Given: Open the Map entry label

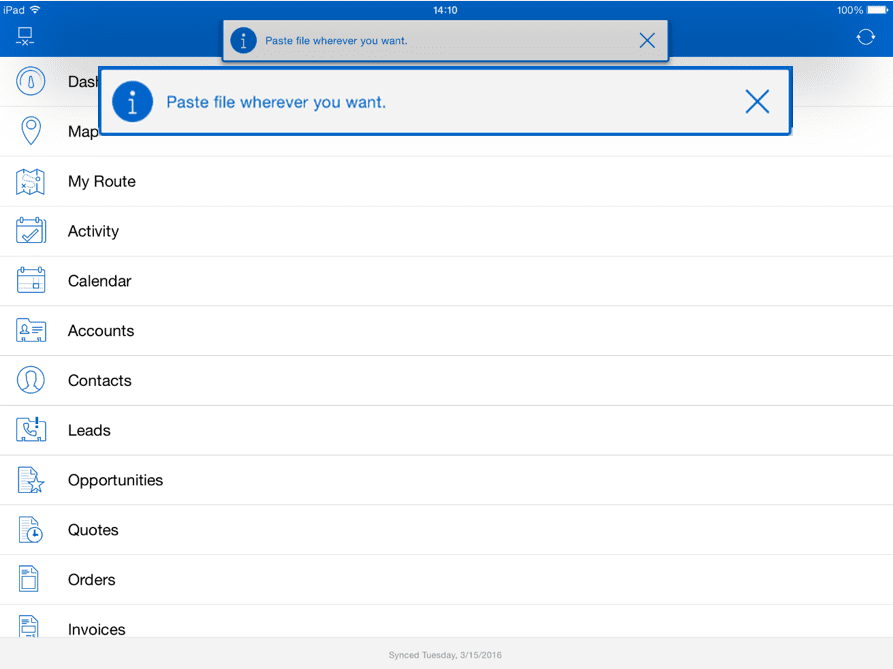Looking at the screenshot, I should click(x=83, y=132).
